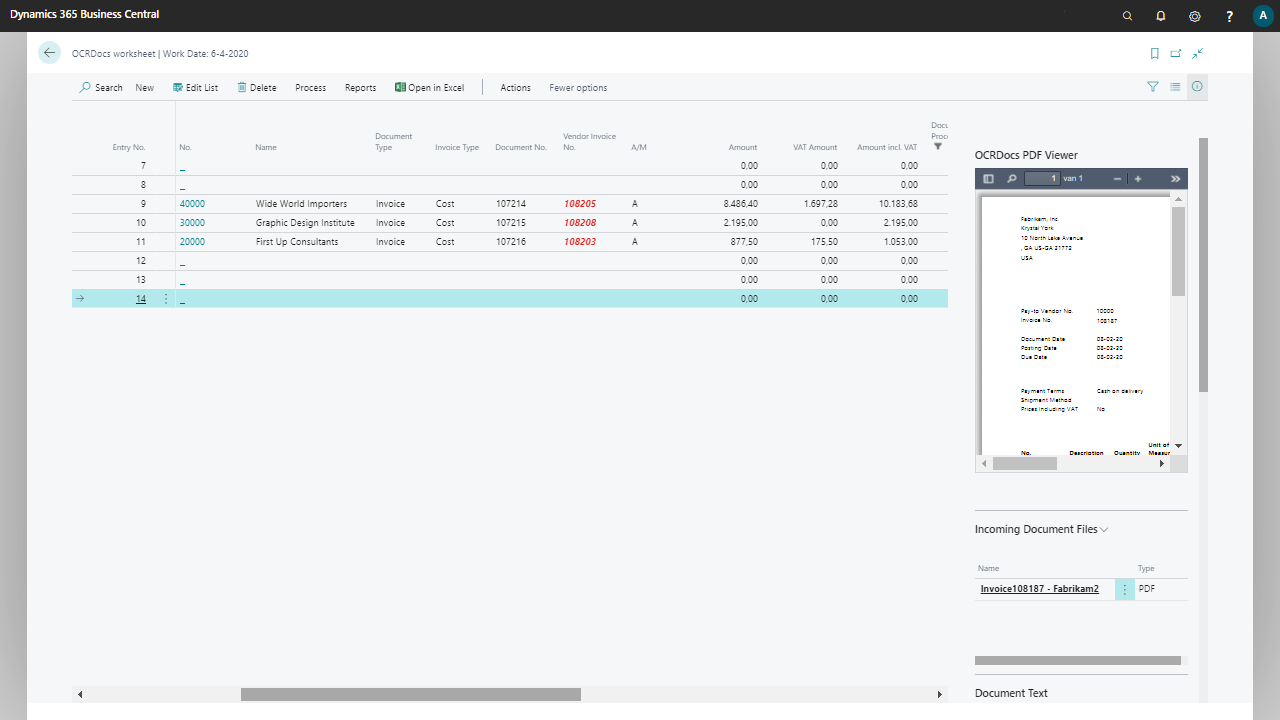The image size is (1280, 720).
Task: Open the PDF viewer tools double-chevron menu
Action: (x=1175, y=179)
